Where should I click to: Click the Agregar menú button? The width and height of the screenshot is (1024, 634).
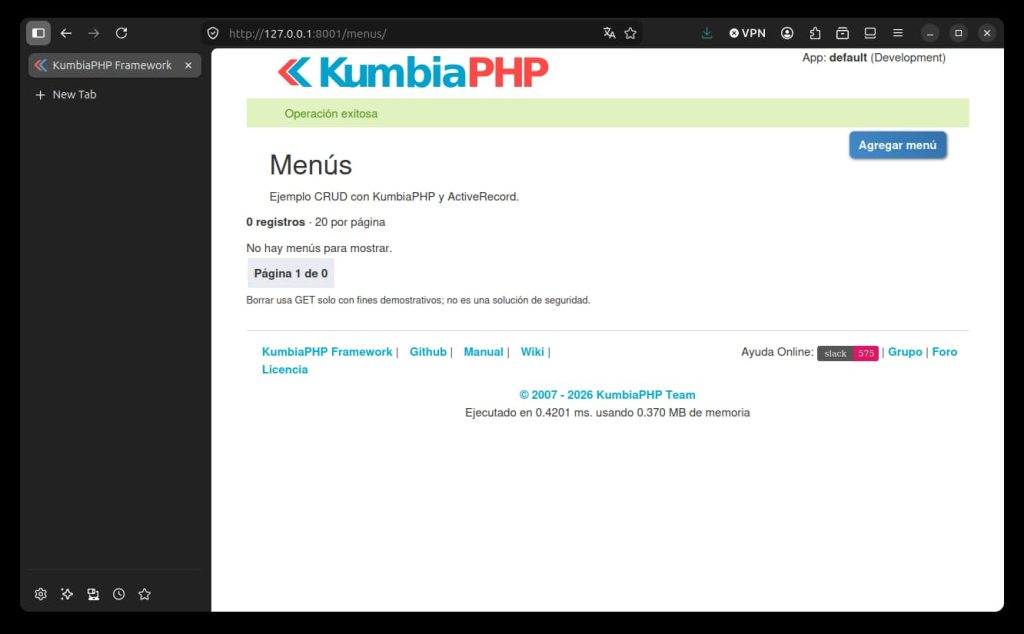pyautogui.click(x=897, y=145)
